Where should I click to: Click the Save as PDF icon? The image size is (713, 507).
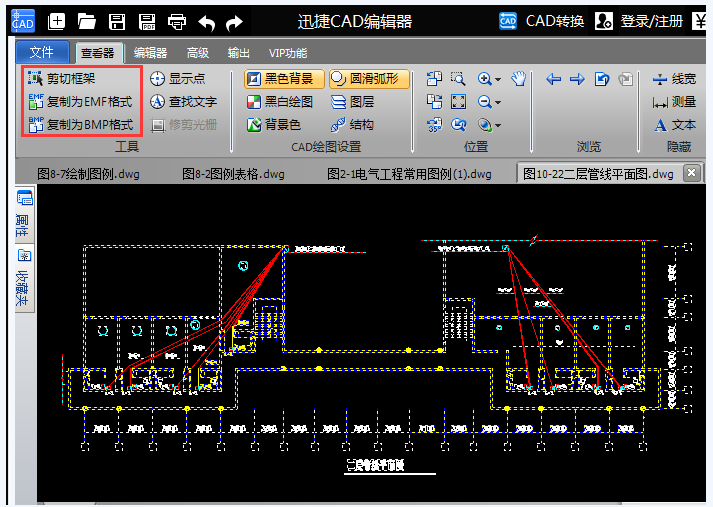[147, 21]
